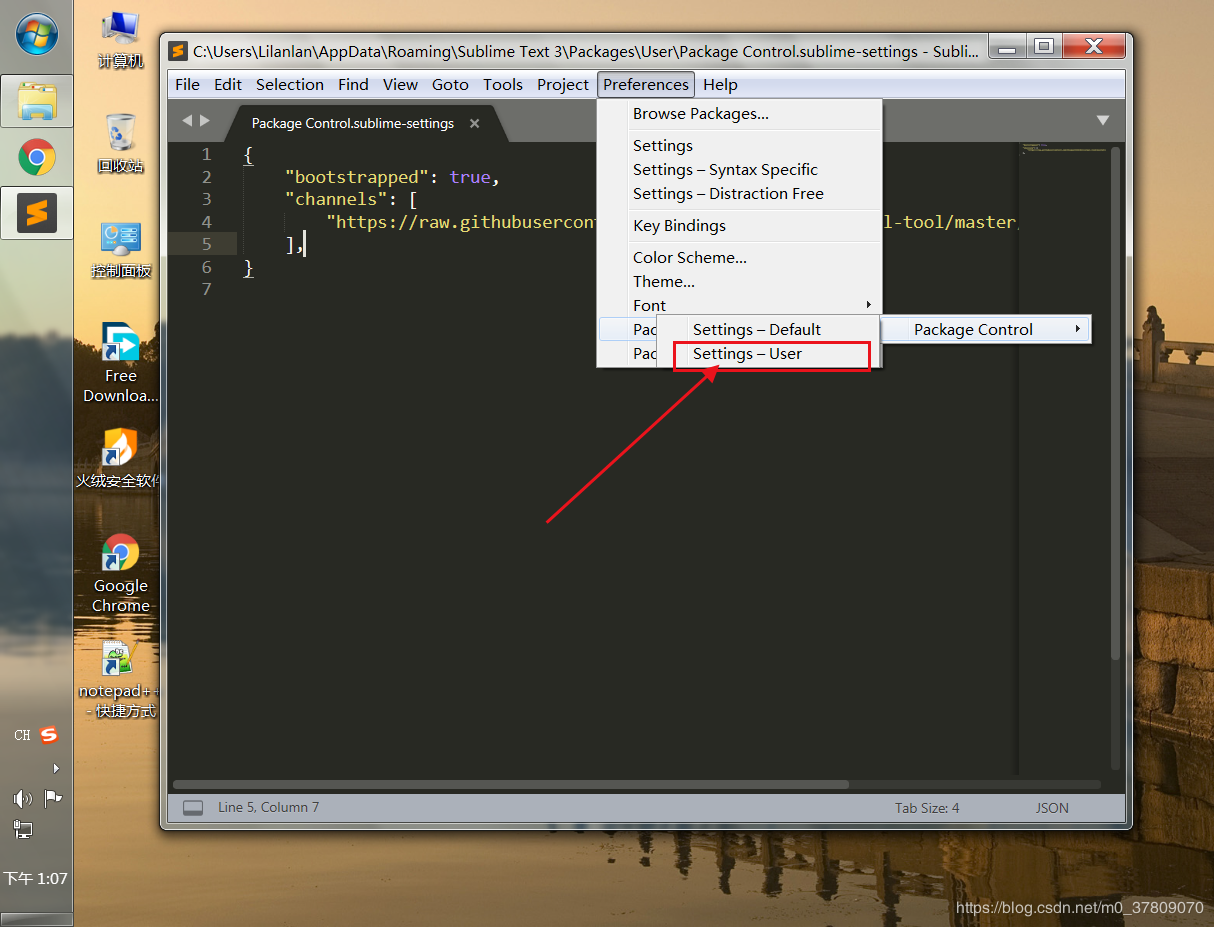This screenshot has height=927, width=1214.
Task: Open Google Chrome desktop shortcut
Action: click(x=120, y=573)
